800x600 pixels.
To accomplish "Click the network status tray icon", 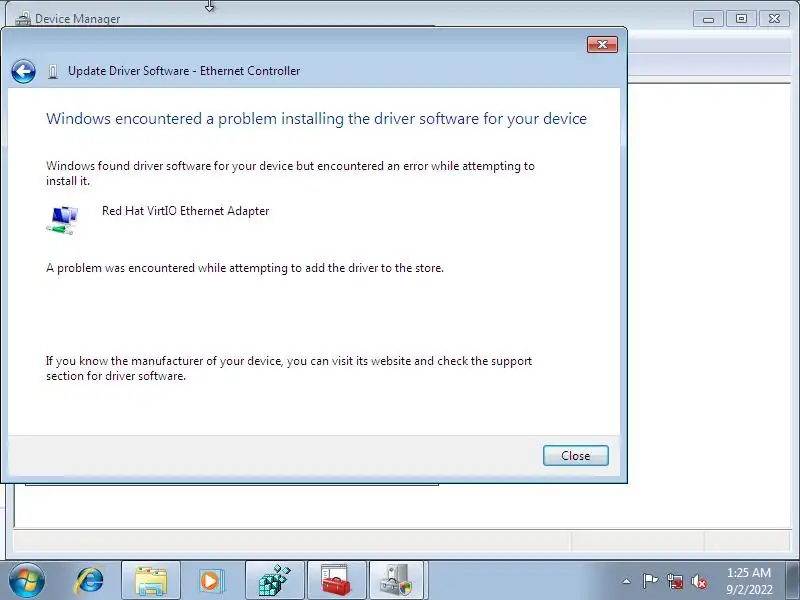I will pyautogui.click(x=674, y=581).
